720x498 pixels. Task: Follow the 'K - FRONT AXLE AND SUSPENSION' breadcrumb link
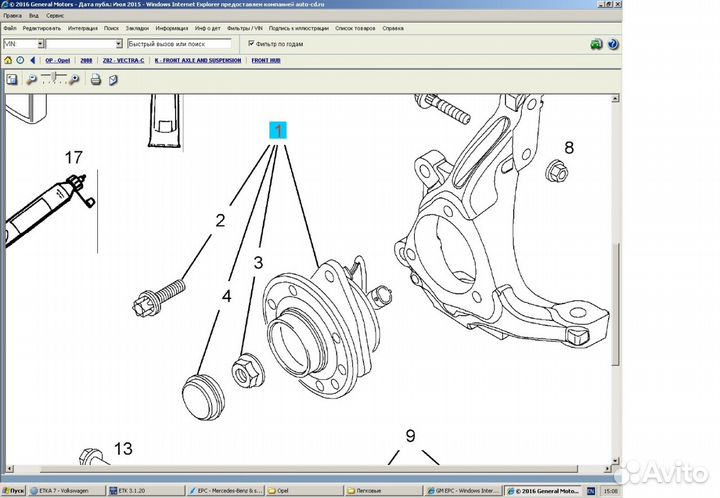tap(196, 61)
